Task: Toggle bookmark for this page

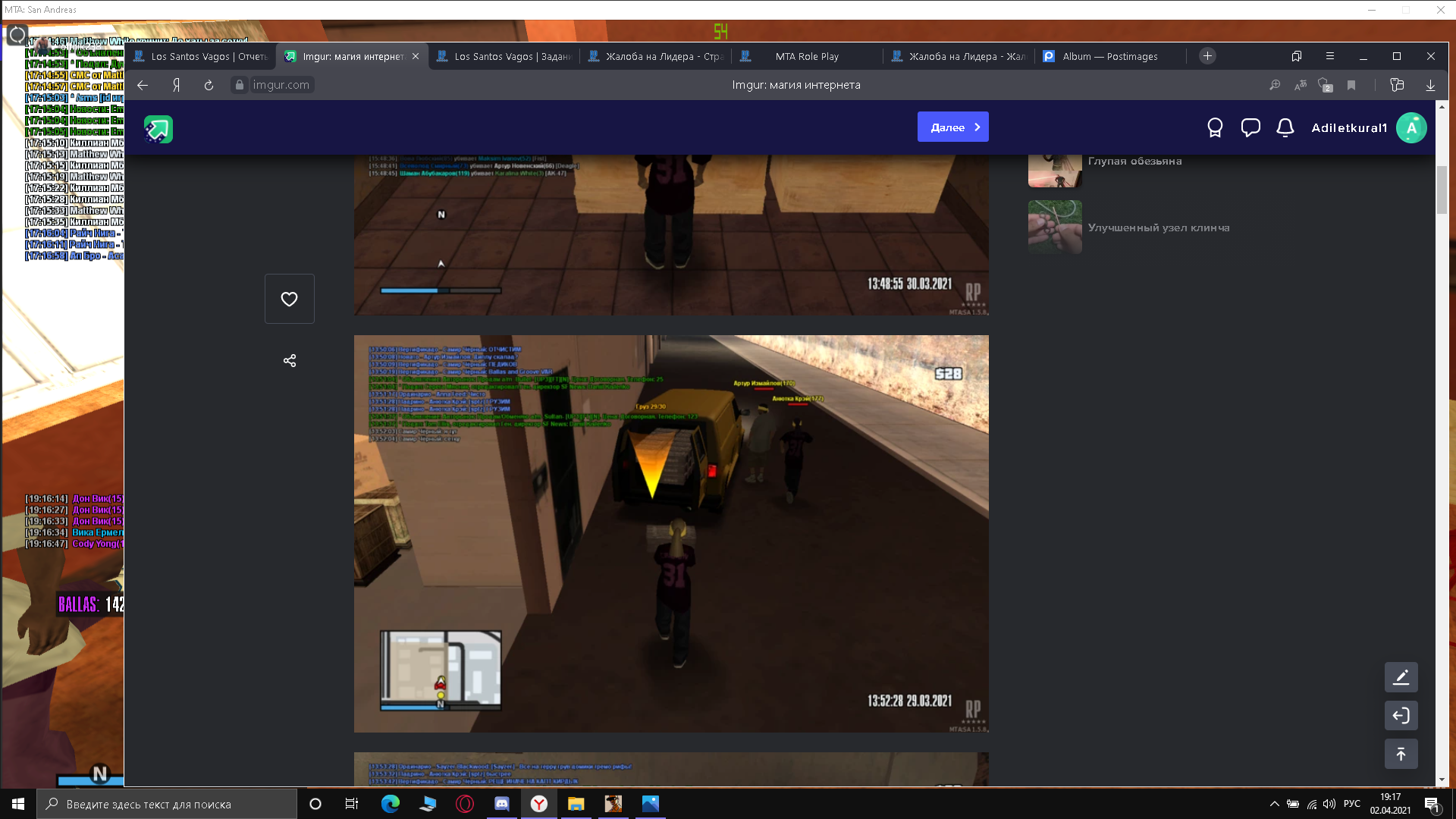Action: click(1351, 85)
